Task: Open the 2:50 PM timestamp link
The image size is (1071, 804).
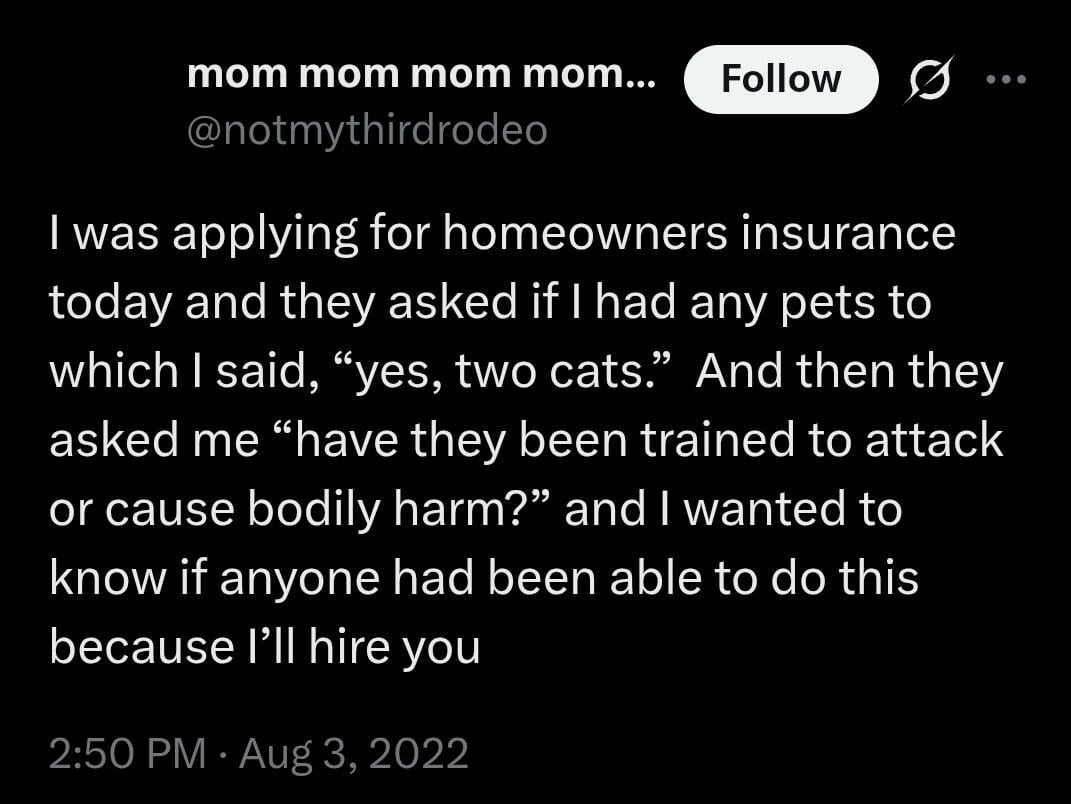Action: pos(127,753)
